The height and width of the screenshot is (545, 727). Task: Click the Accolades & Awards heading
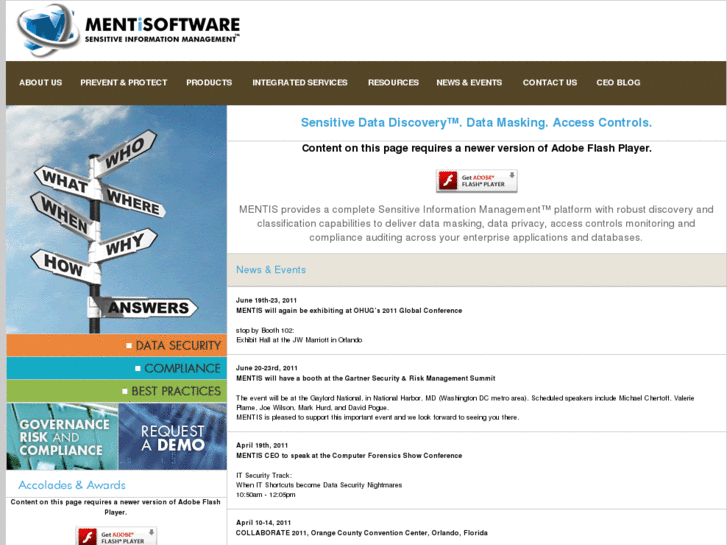tap(72, 485)
